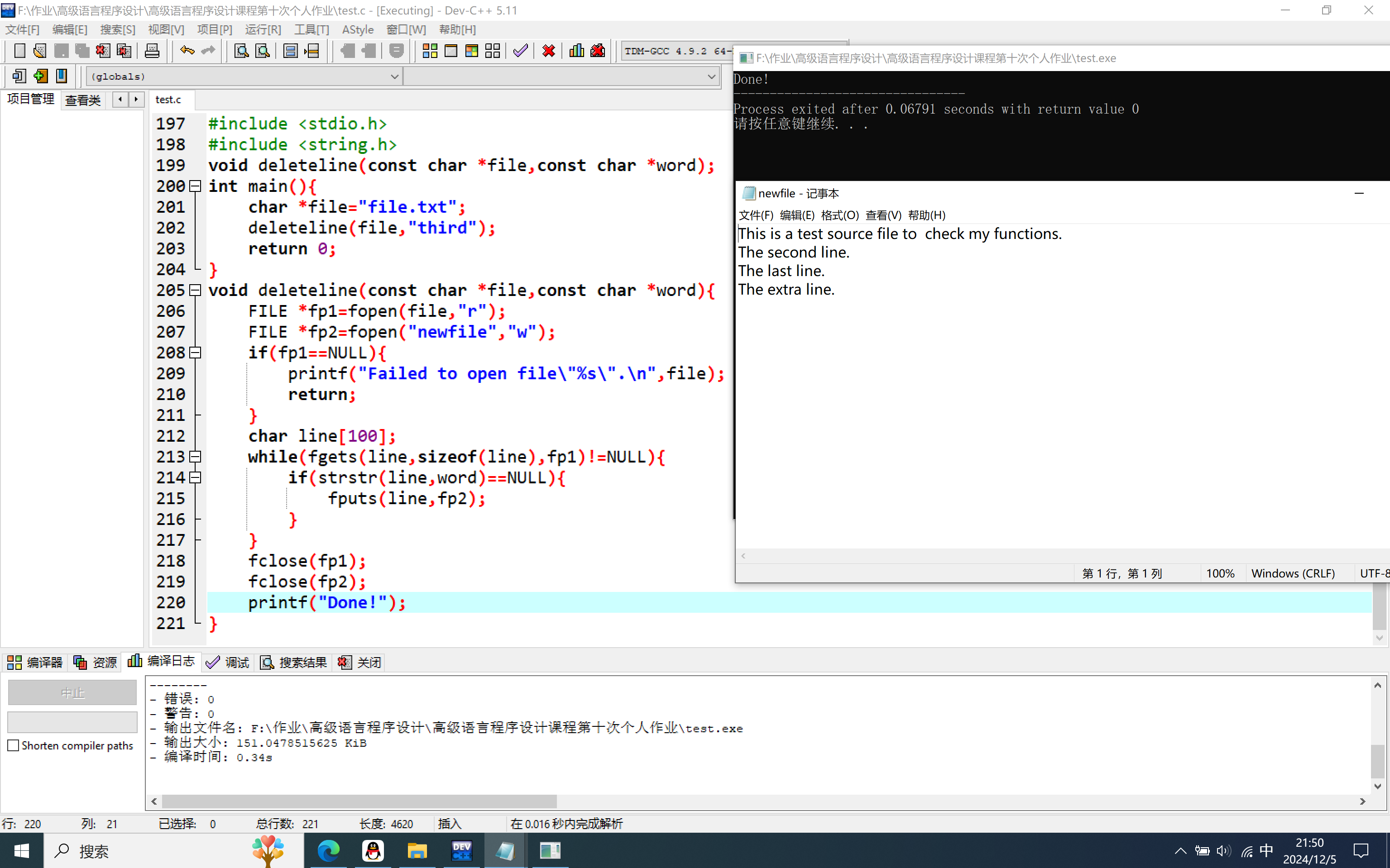This screenshot has height=868, width=1390.
Task: Click the compile log horizontal scrollbar thumb
Action: (359, 801)
